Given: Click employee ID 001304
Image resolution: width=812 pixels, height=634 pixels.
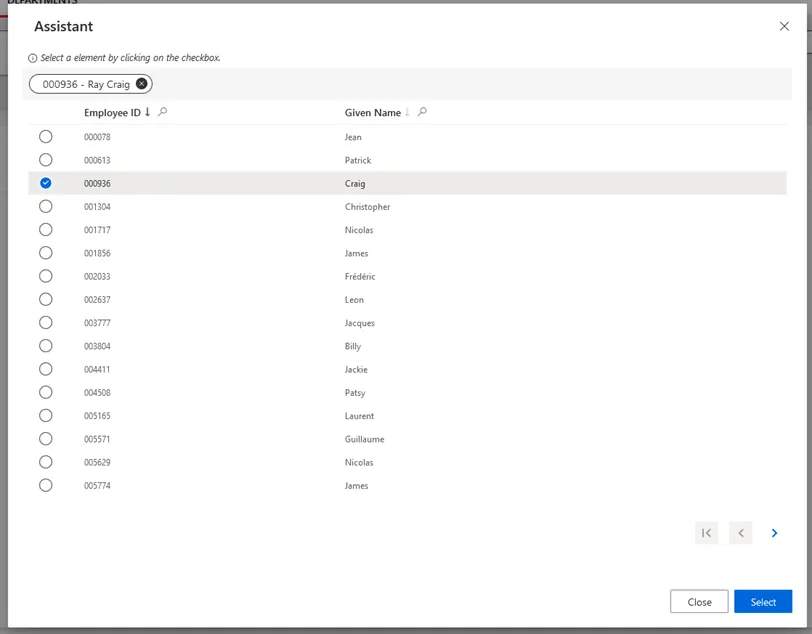Looking at the screenshot, I should [97, 207].
